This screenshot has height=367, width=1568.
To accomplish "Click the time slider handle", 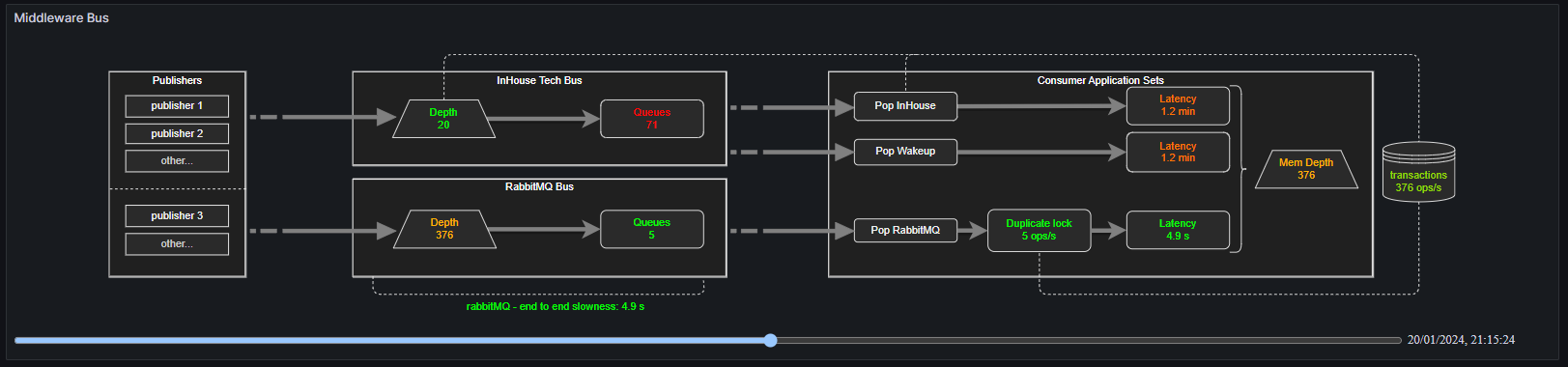I will tap(770, 340).
